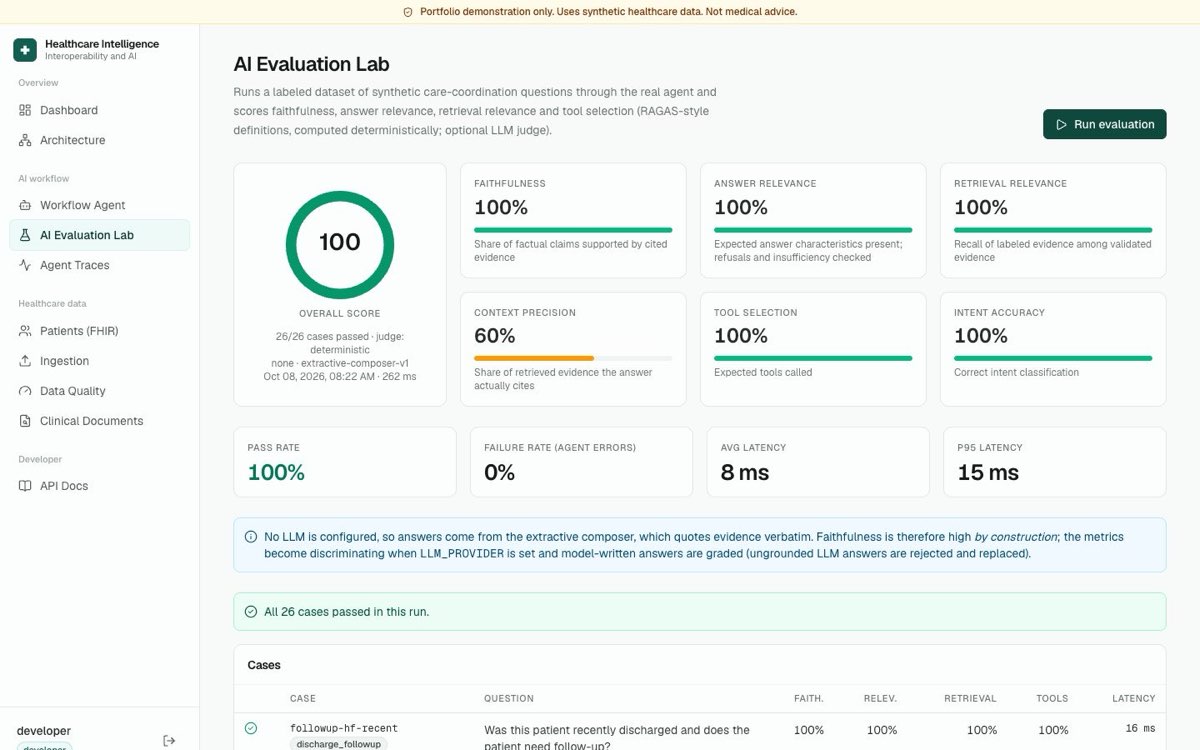This screenshot has width=1200, height=750.
Task: Click the Healthcare Intelligence title
Action: [x=102, y=44]
